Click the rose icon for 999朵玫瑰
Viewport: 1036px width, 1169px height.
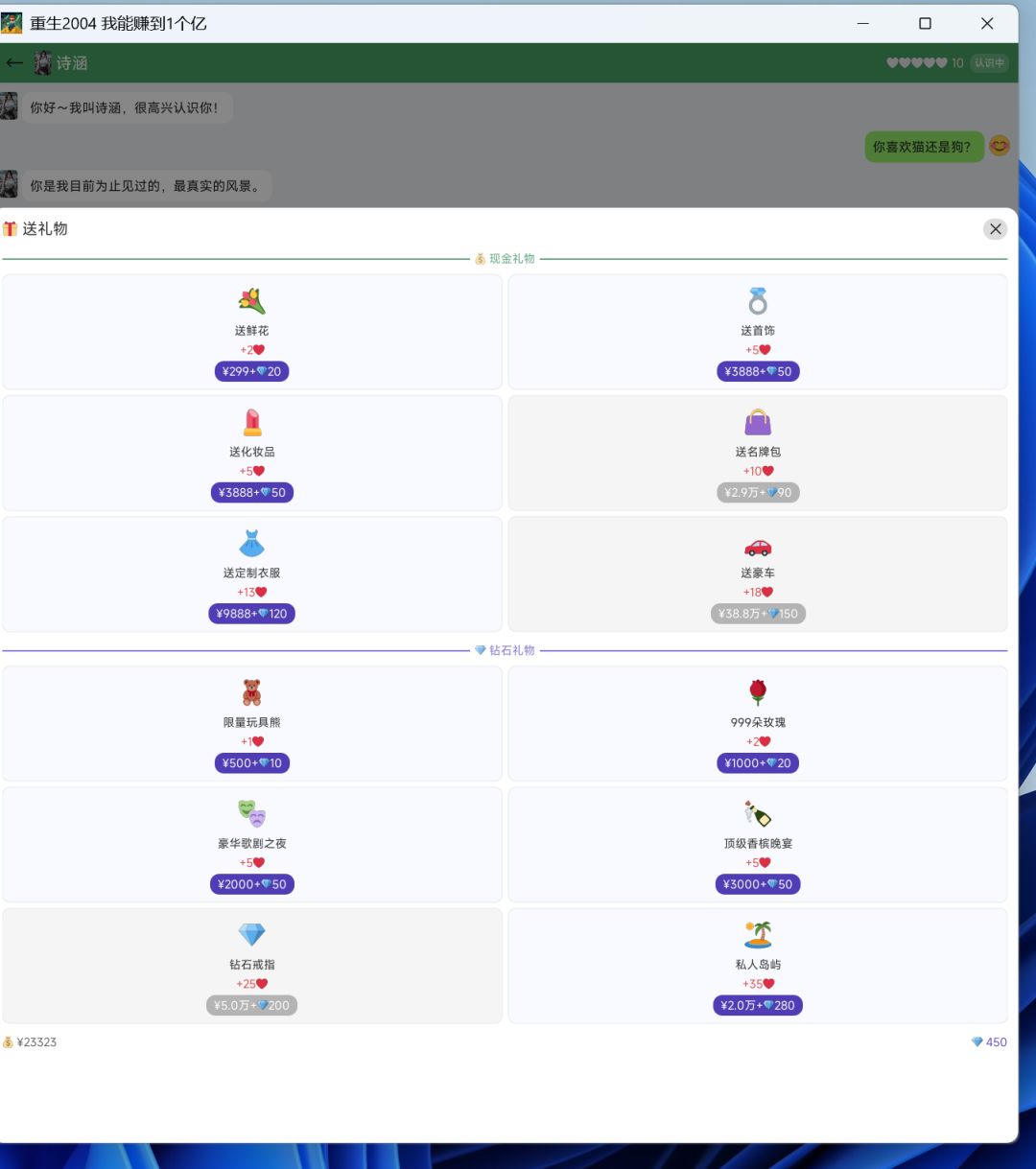[x=758, y=692]
